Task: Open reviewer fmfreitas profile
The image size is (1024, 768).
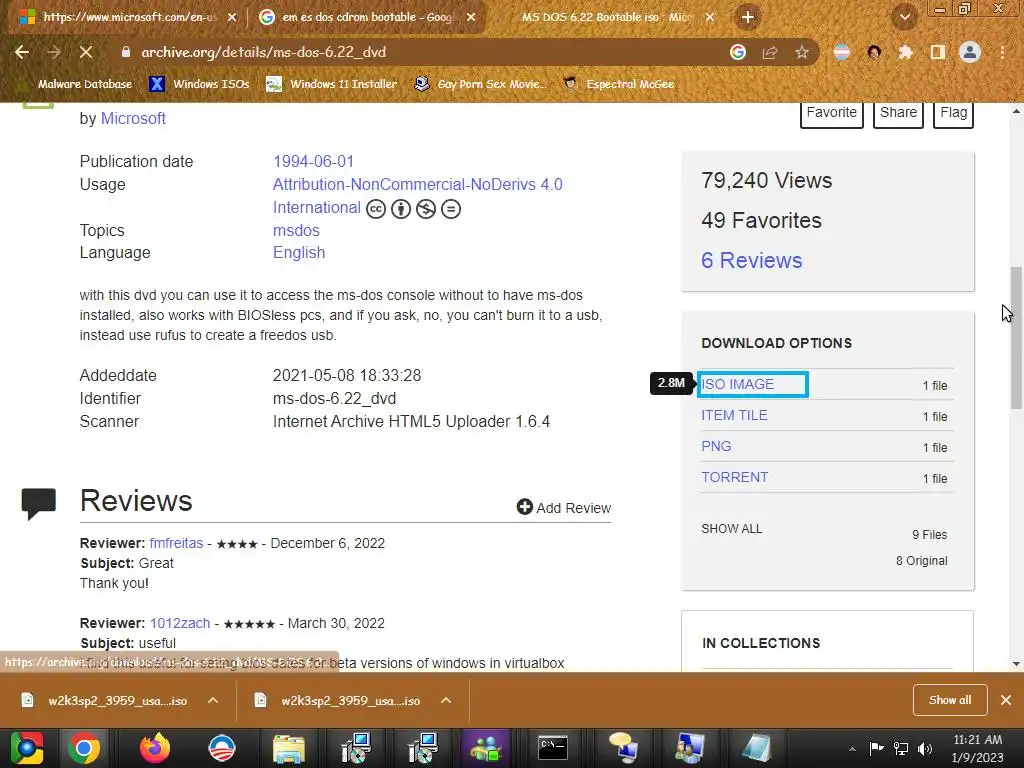Action: (x=176, y=543)
